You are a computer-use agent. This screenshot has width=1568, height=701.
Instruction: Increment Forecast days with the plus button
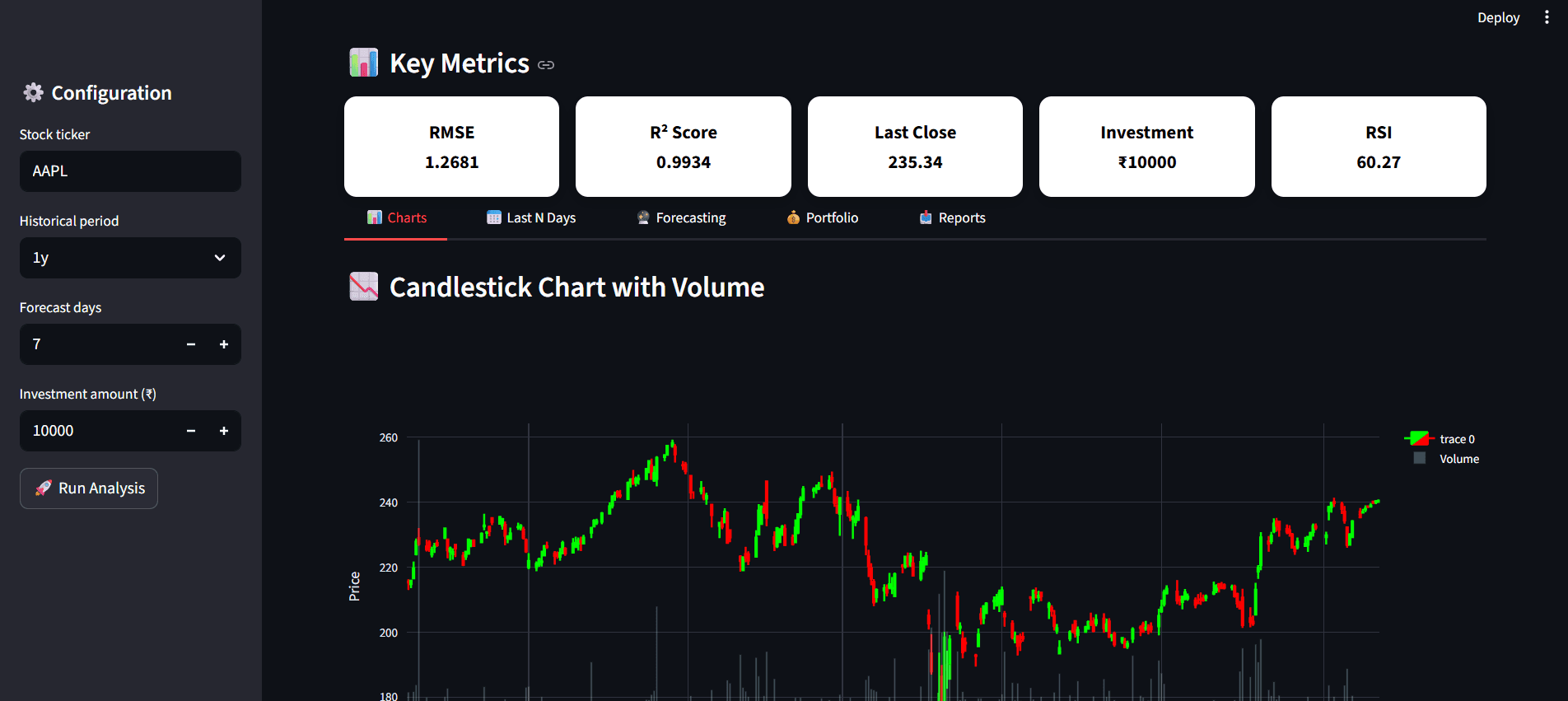[x=223, y=343]
